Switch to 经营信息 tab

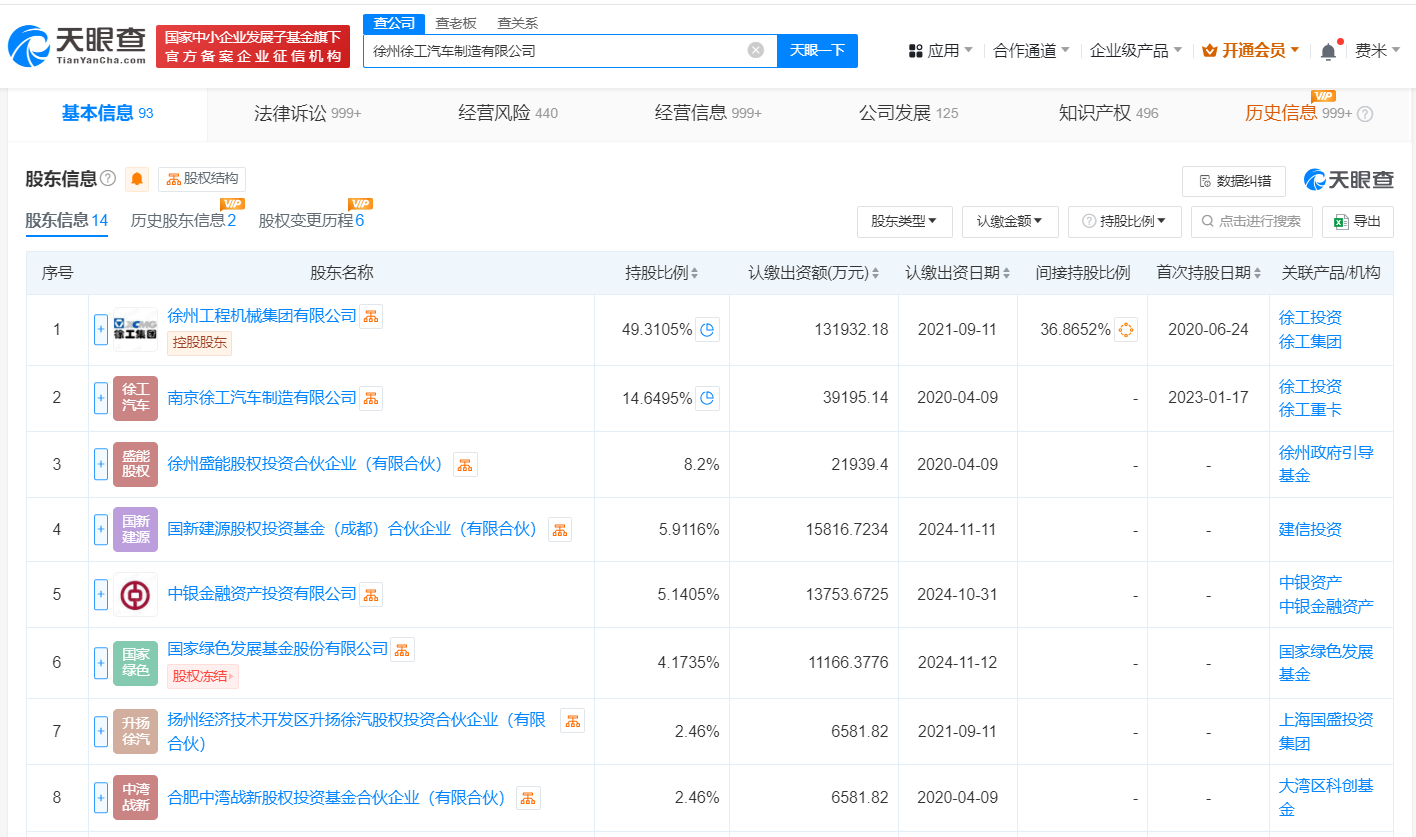click(708, 114)
